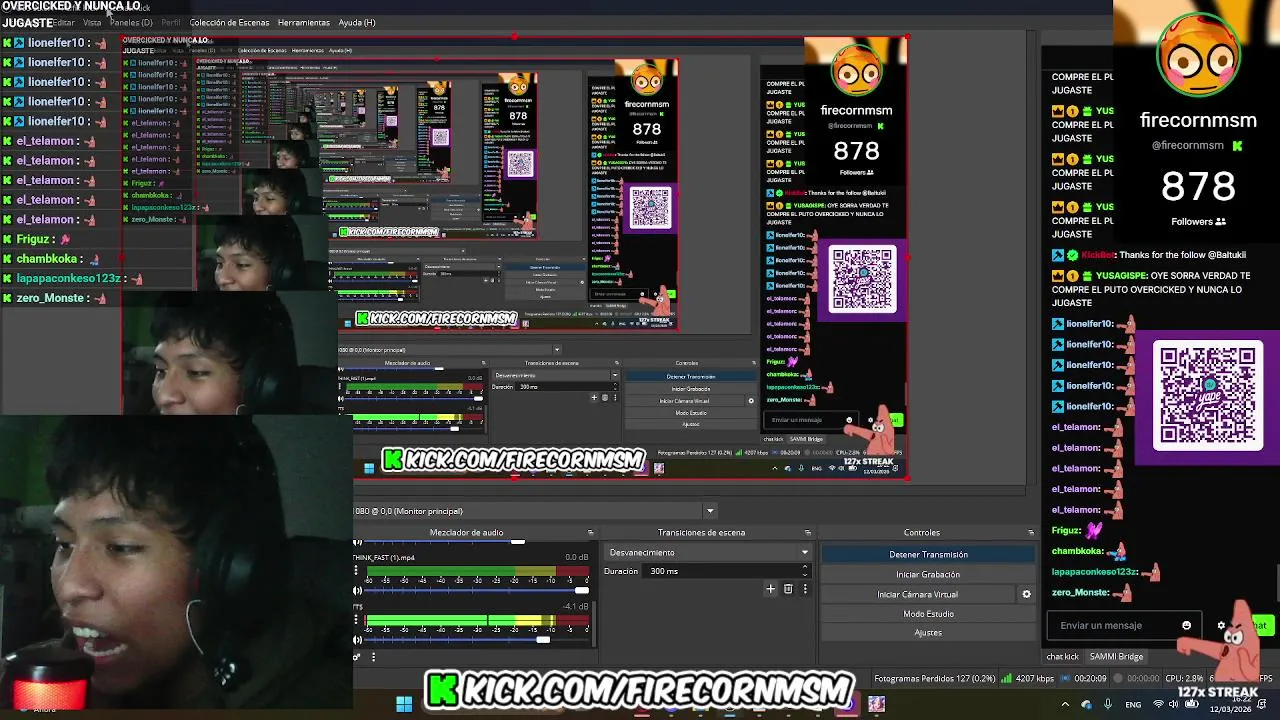Open transition options three-dot menu

(x=805, y=589)
